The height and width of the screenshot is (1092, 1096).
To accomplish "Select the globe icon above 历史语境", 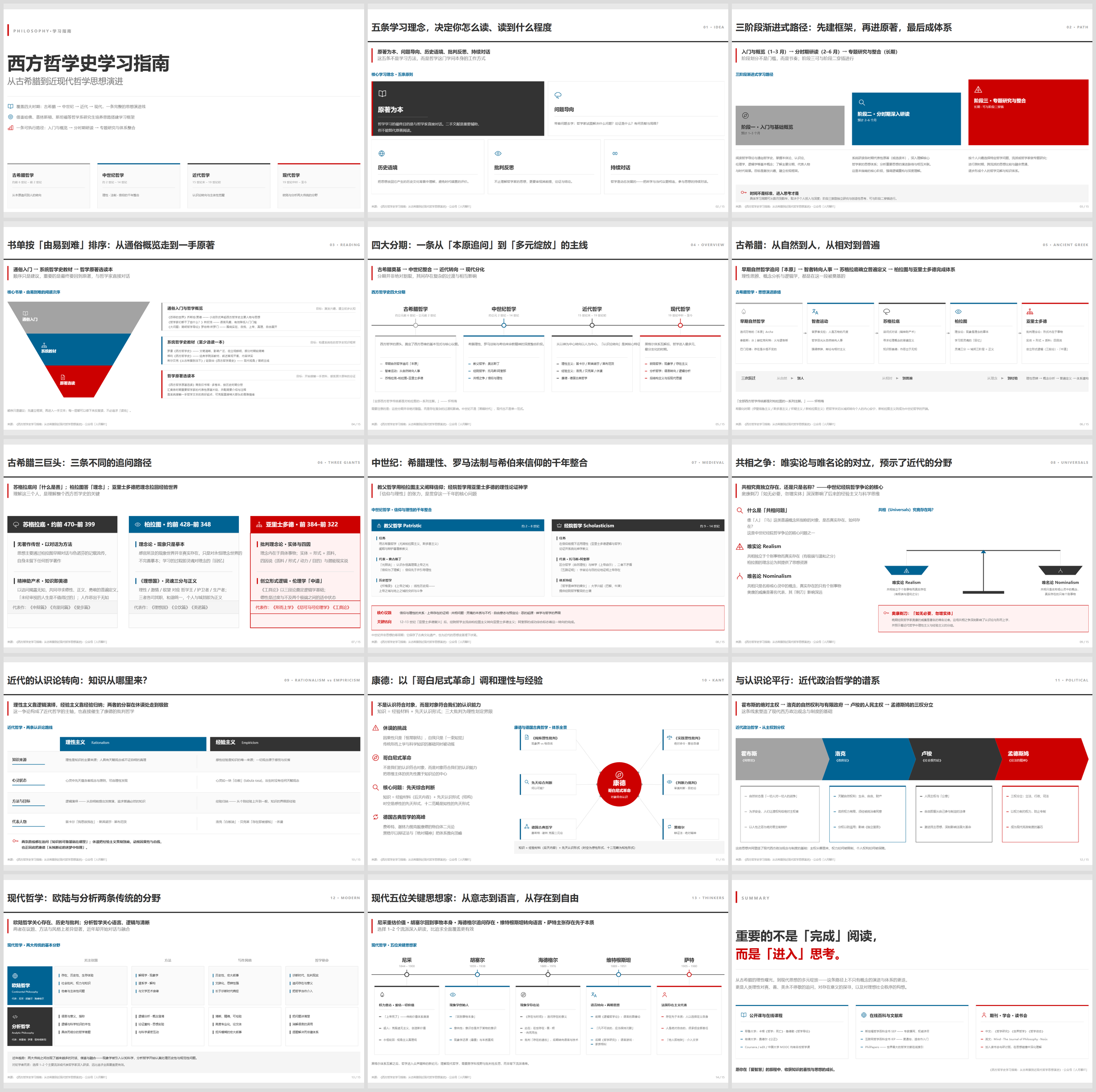I will (x=382, y=154).
